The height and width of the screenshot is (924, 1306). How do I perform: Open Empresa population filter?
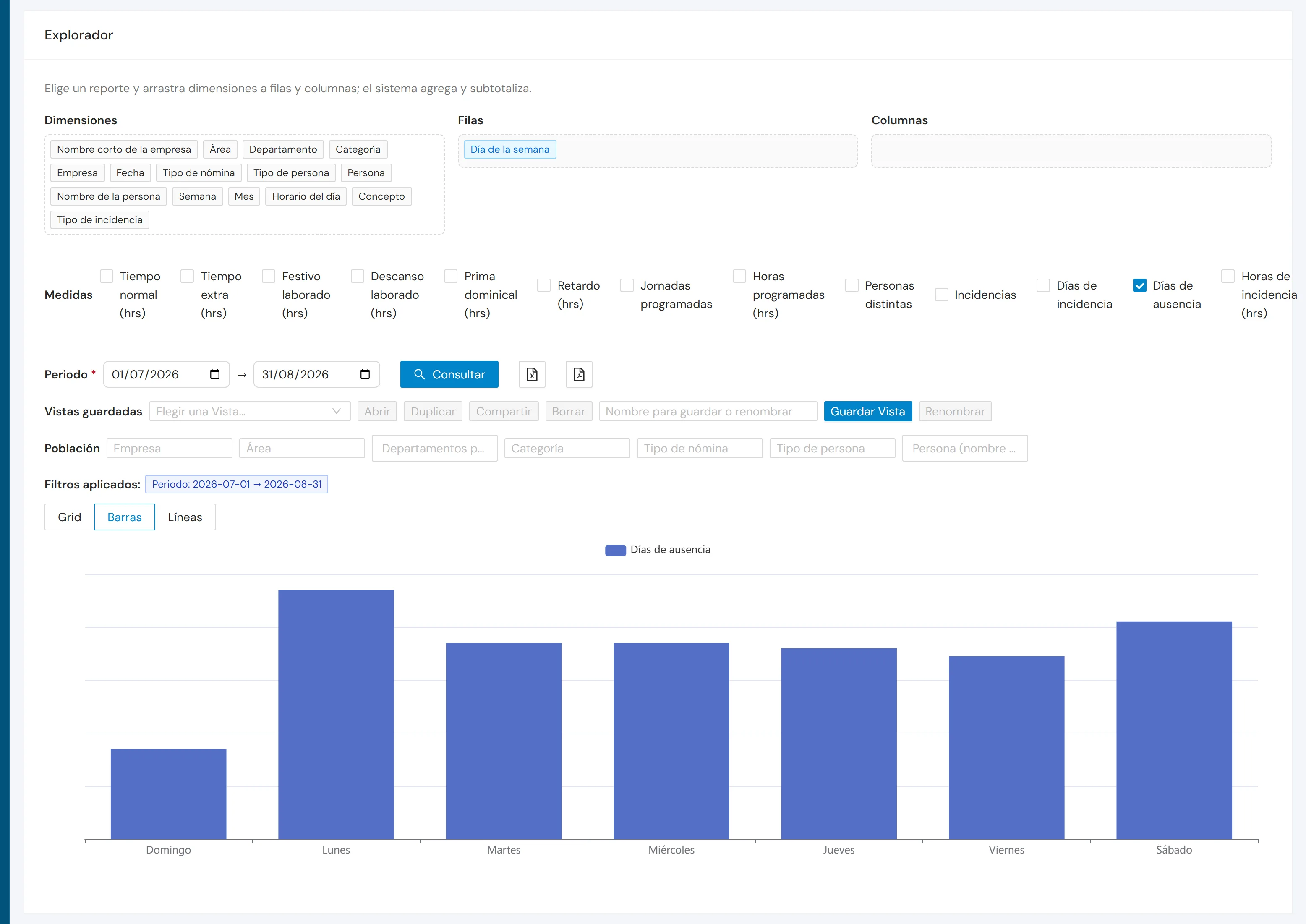pos(170,448)
